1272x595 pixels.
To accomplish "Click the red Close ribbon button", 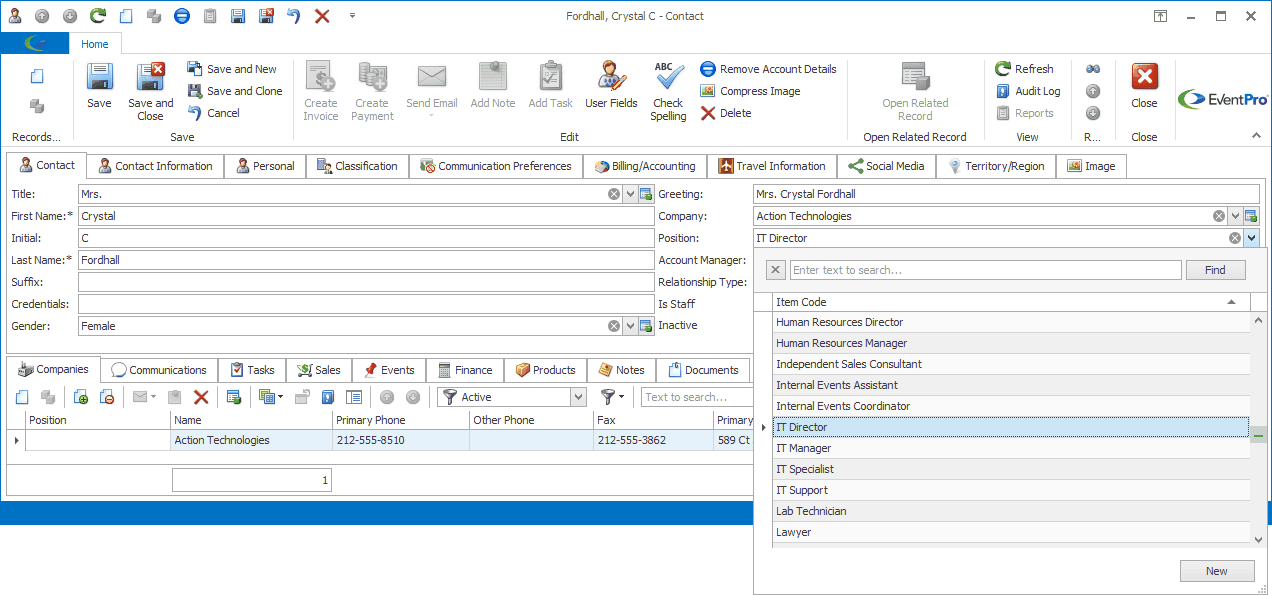I will (x=1144, y=86).
